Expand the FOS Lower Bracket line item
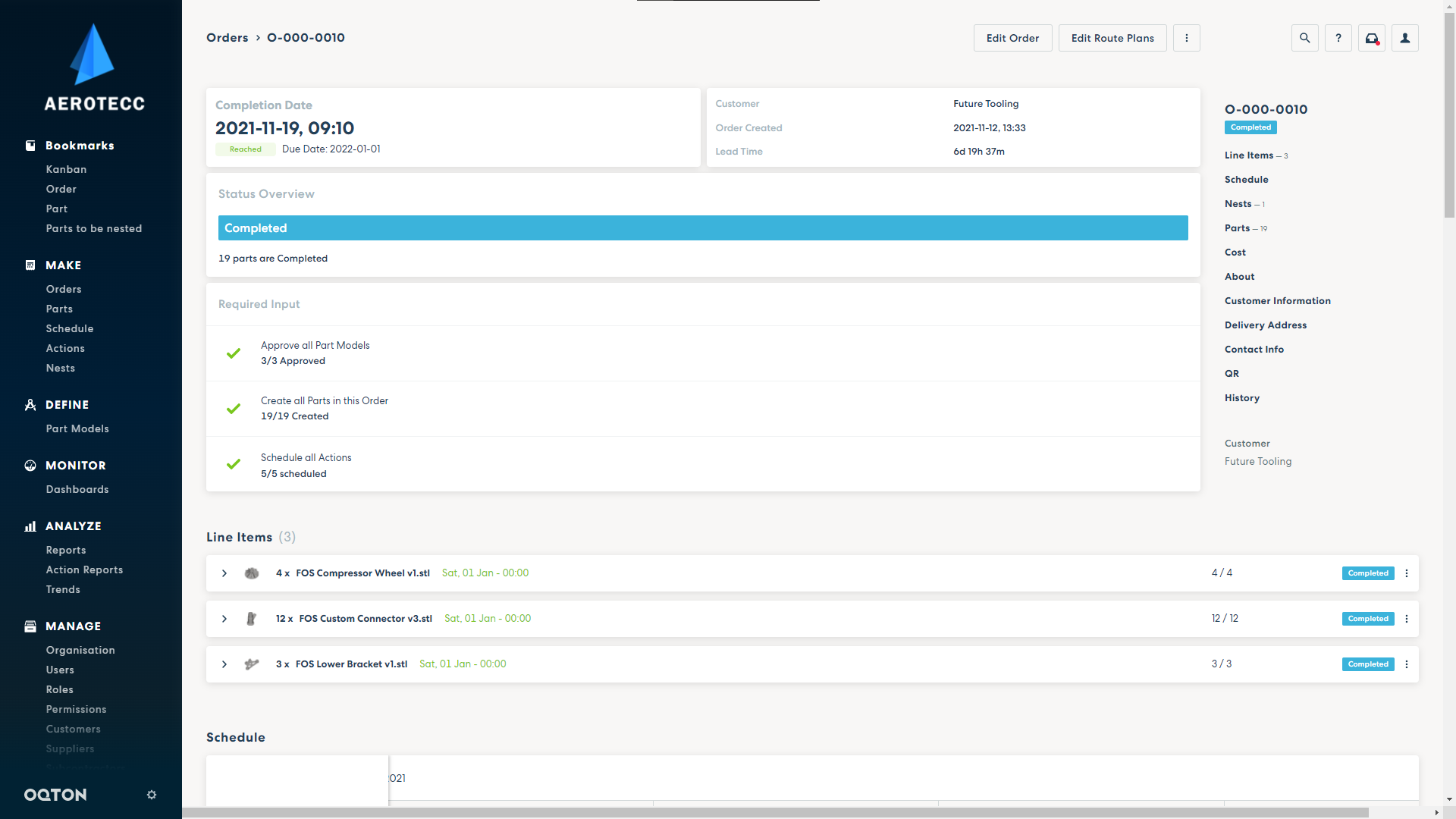This screenshot has width=1456, height=819. coord(224,664)
